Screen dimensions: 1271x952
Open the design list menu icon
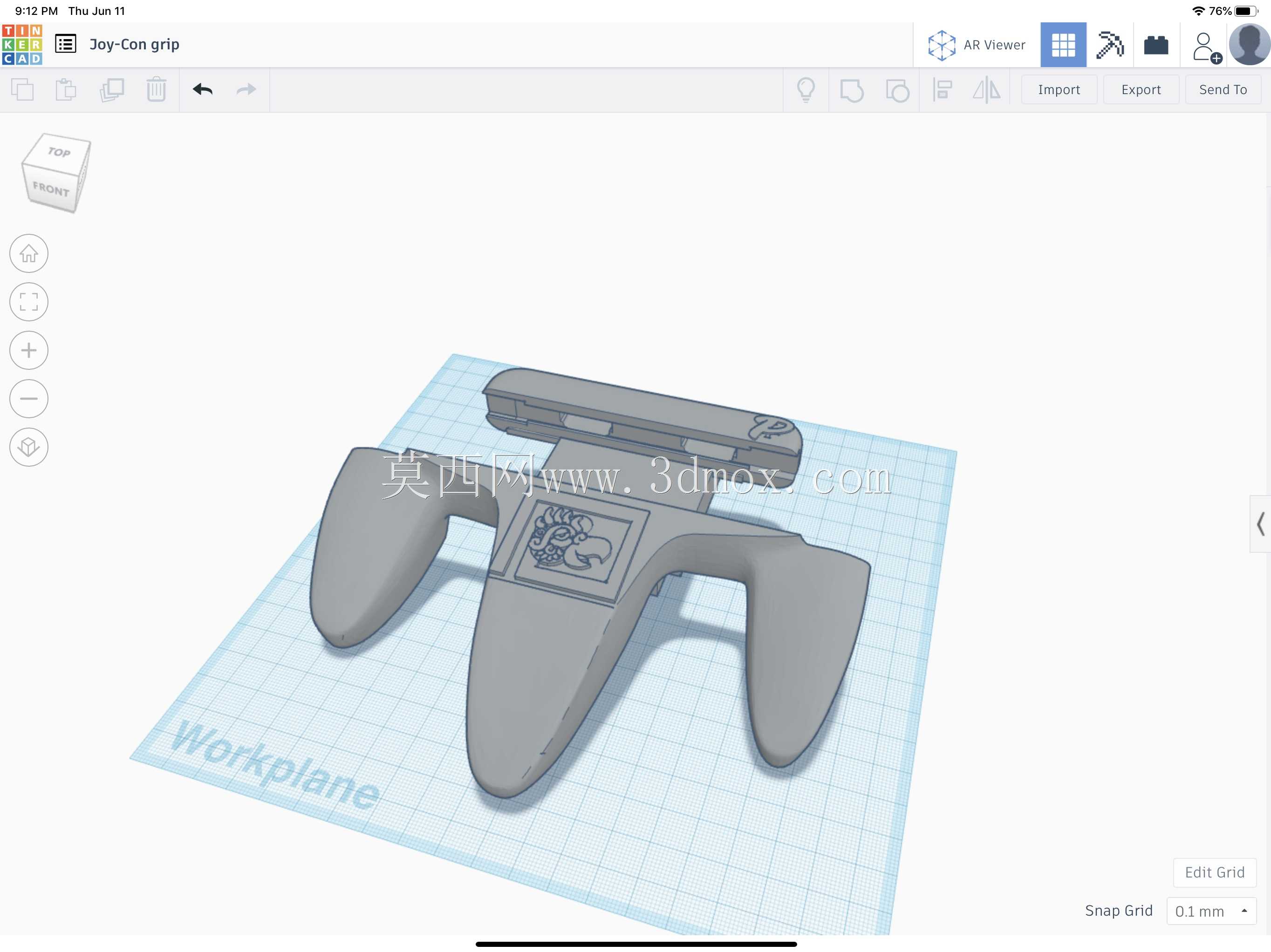tap(66, 44)
